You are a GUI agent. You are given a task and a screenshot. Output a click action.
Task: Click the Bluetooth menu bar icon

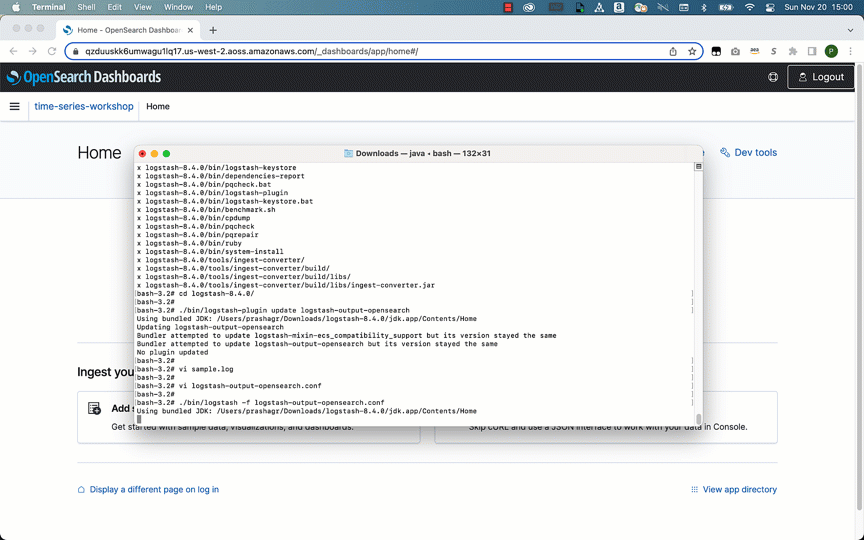[x=704, y=7]
